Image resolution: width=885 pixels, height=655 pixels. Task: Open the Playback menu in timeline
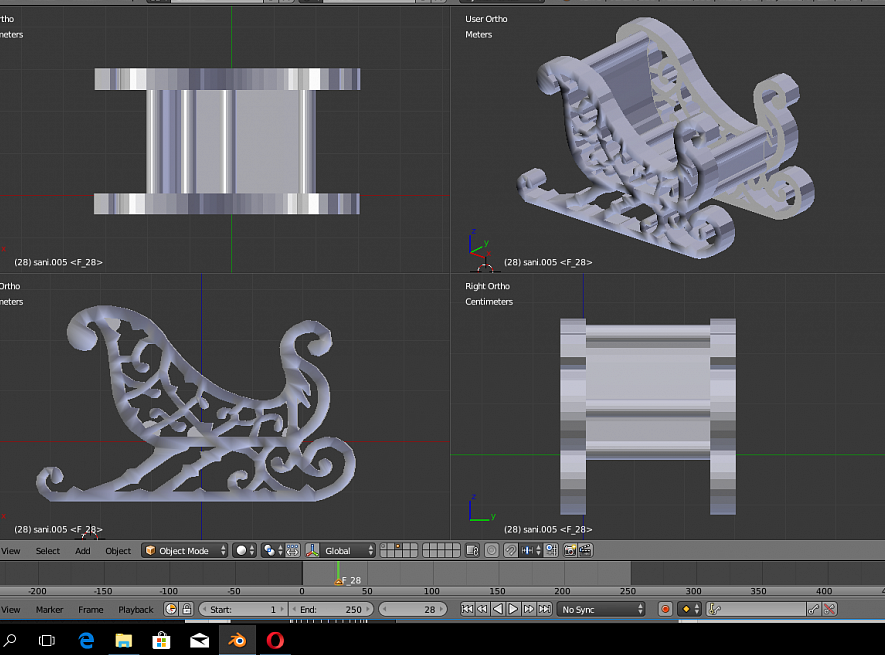pyautogui.click(x=136, y=609)
